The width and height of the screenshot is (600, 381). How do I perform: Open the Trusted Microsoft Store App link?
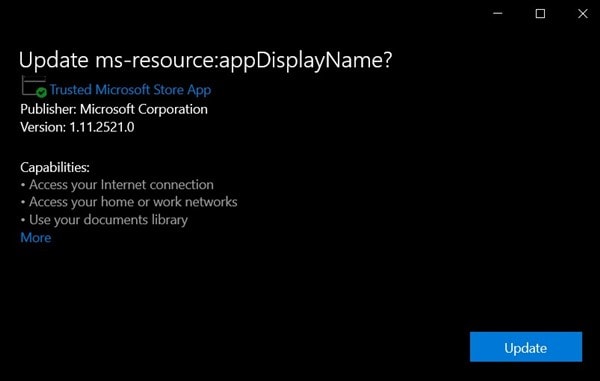click(x=130, y=90)
